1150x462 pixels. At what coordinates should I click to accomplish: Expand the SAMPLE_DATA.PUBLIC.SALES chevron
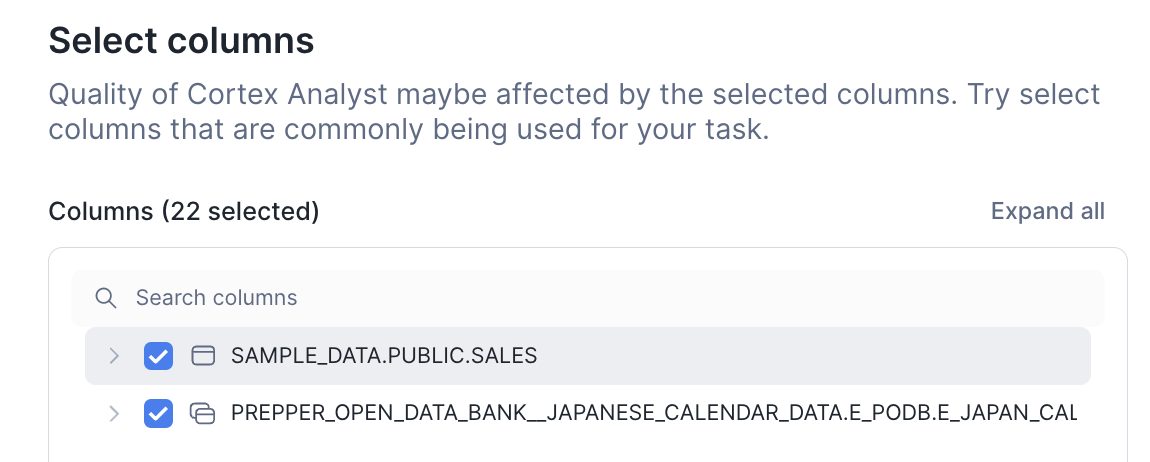tap(114, 356)
